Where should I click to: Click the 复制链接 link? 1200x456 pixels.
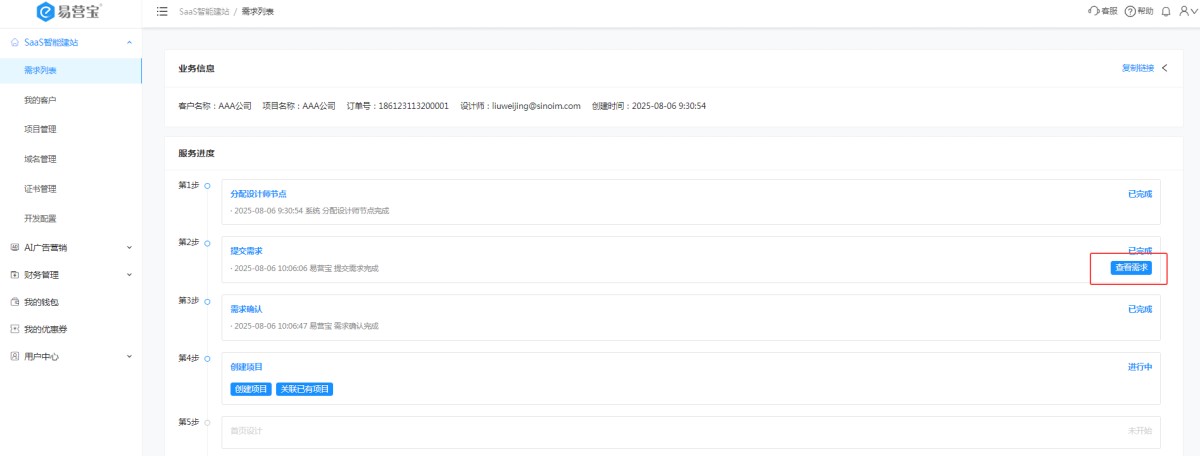pyautogui.click(x=1137, y=68)
